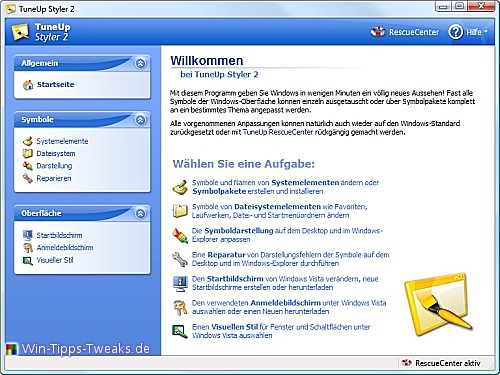Open Startbildschirm in the sidebar

(x=59, y=235)
